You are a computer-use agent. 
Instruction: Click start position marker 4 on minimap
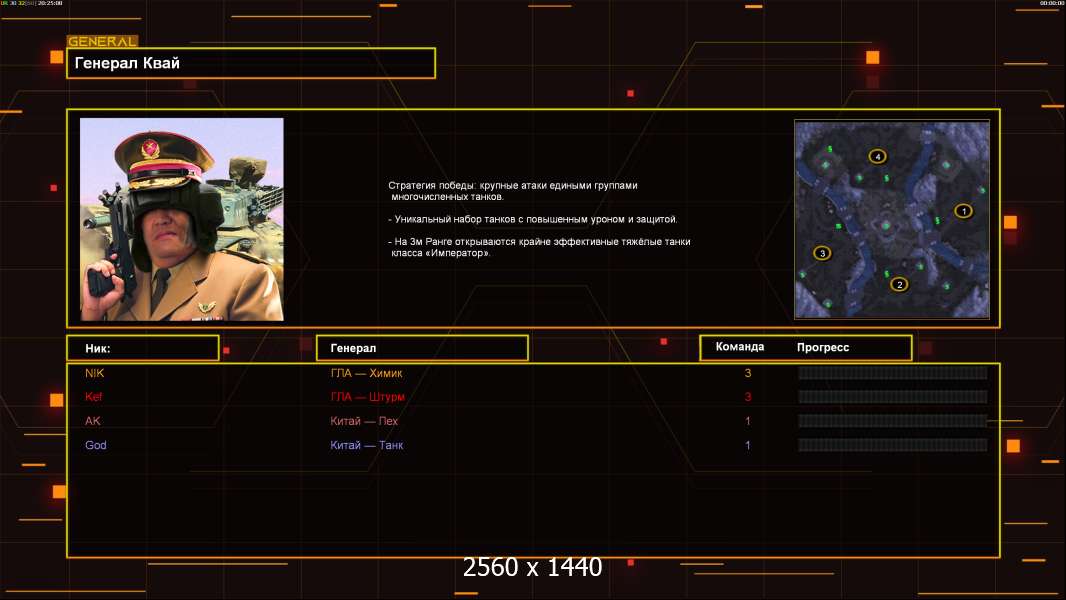pyautogui.click(x=878, y=156)
